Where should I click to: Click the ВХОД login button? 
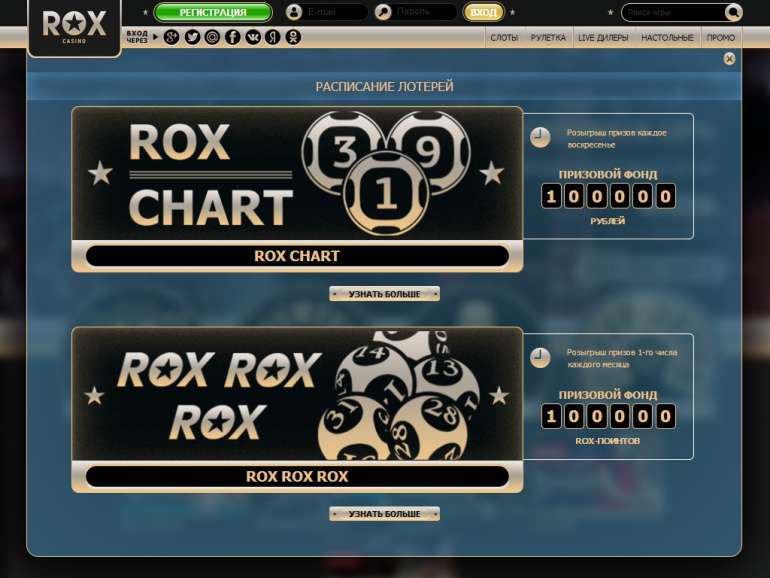pos(483,12)
